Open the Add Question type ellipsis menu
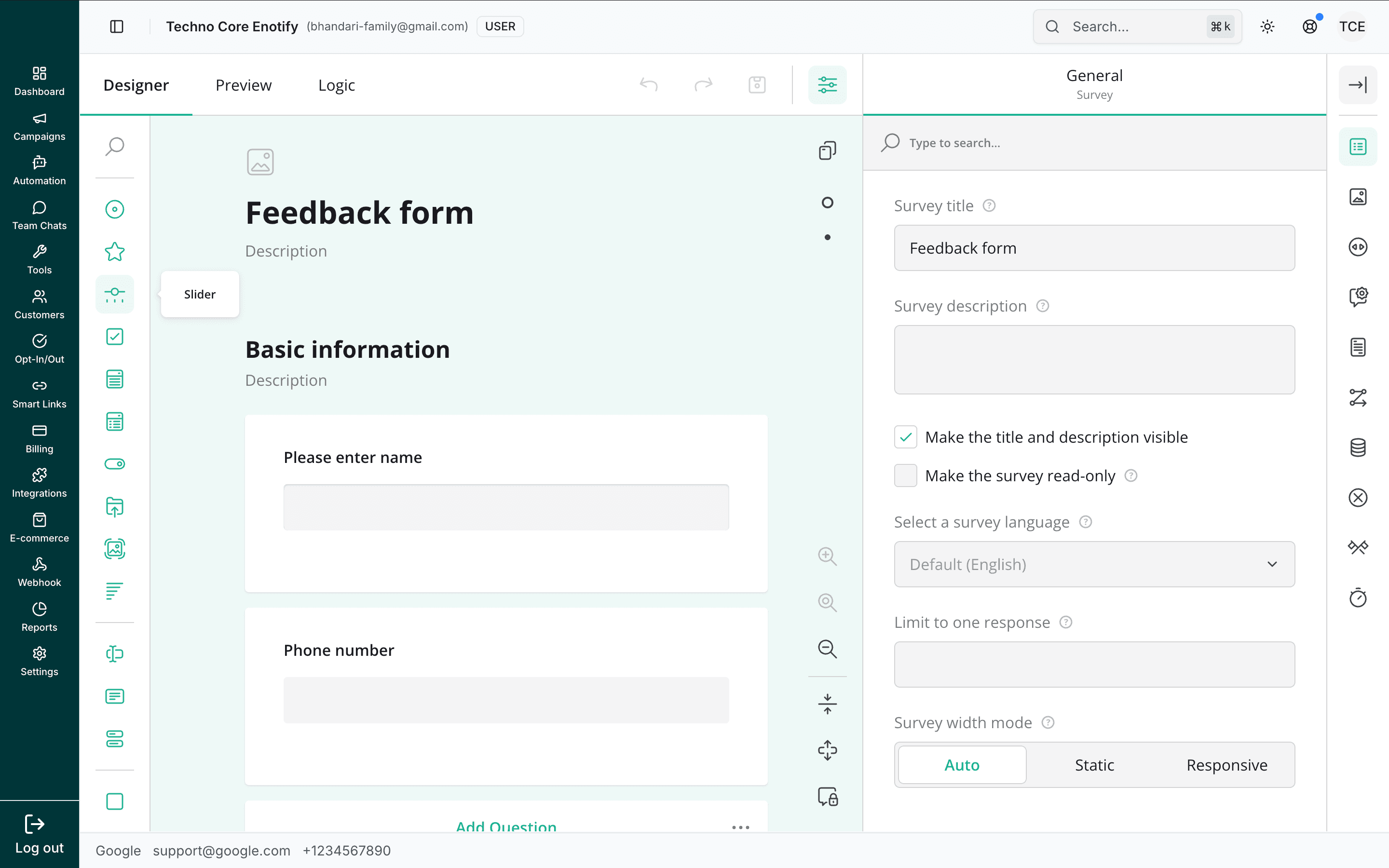Screen dimensions: 1389x868 pos(740,827)
